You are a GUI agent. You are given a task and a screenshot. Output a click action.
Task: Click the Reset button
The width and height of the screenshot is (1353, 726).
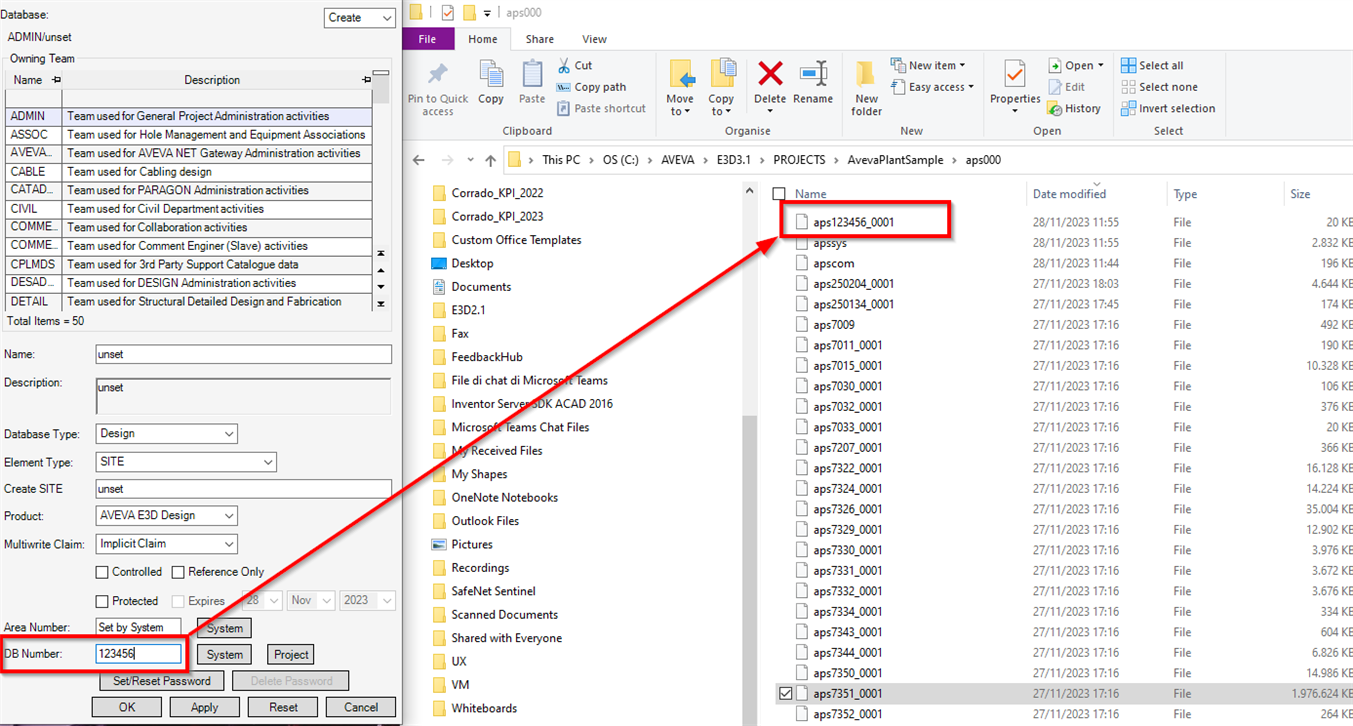point(283,707)
